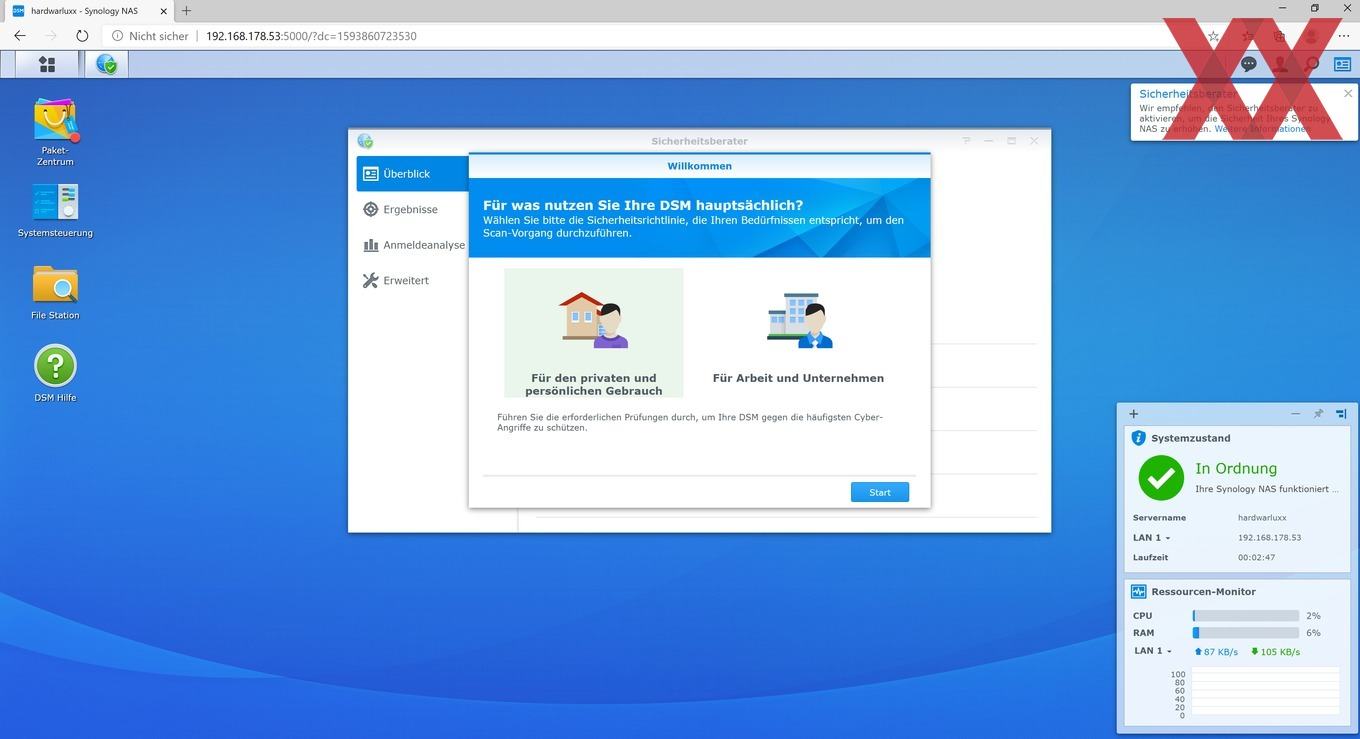Choose Arbeit und Unternehmen option
Viewport: 1360px width, 739px height.
point(798,332)
